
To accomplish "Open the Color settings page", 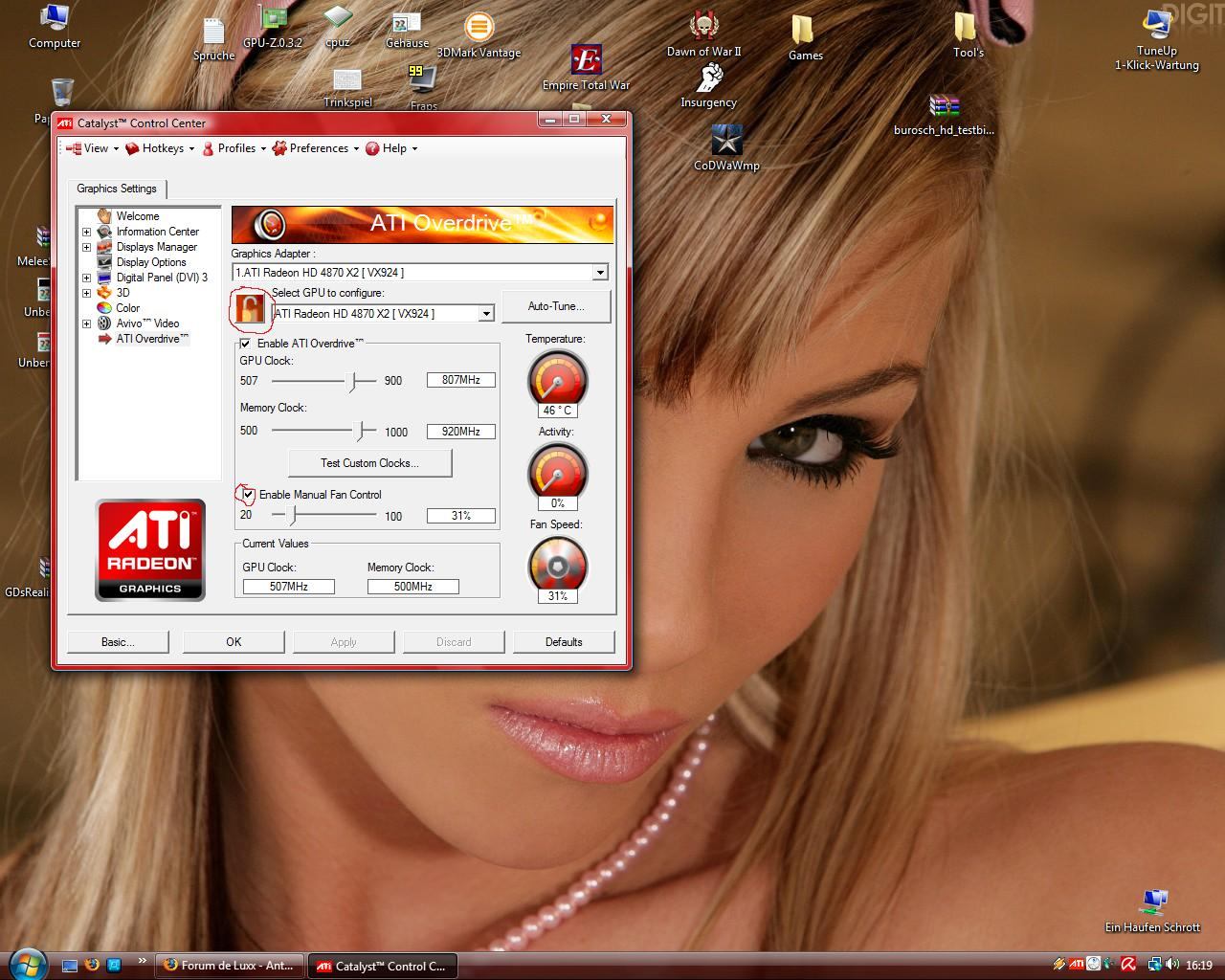I will point(127,308).
